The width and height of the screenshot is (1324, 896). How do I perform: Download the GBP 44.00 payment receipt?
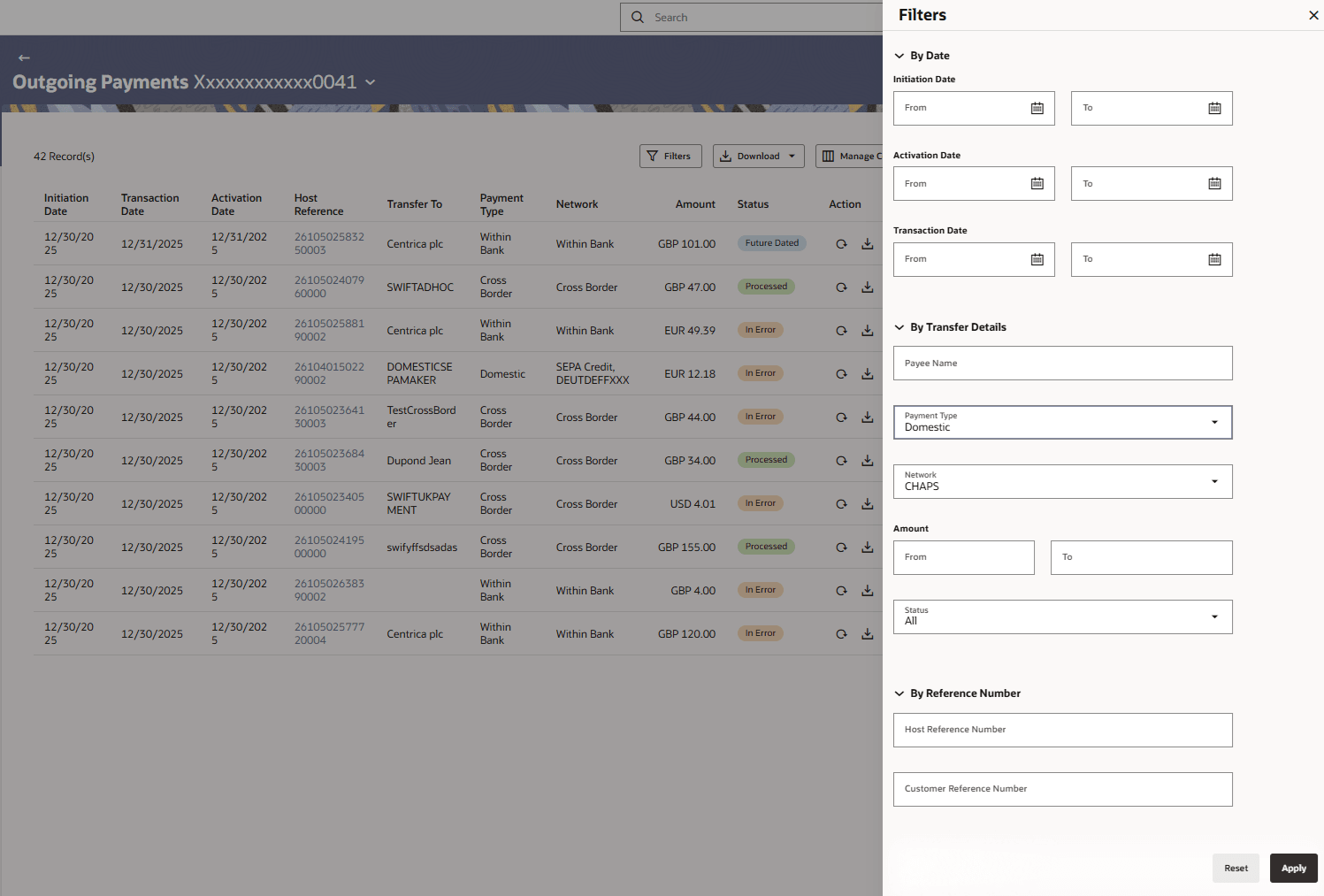868,417
